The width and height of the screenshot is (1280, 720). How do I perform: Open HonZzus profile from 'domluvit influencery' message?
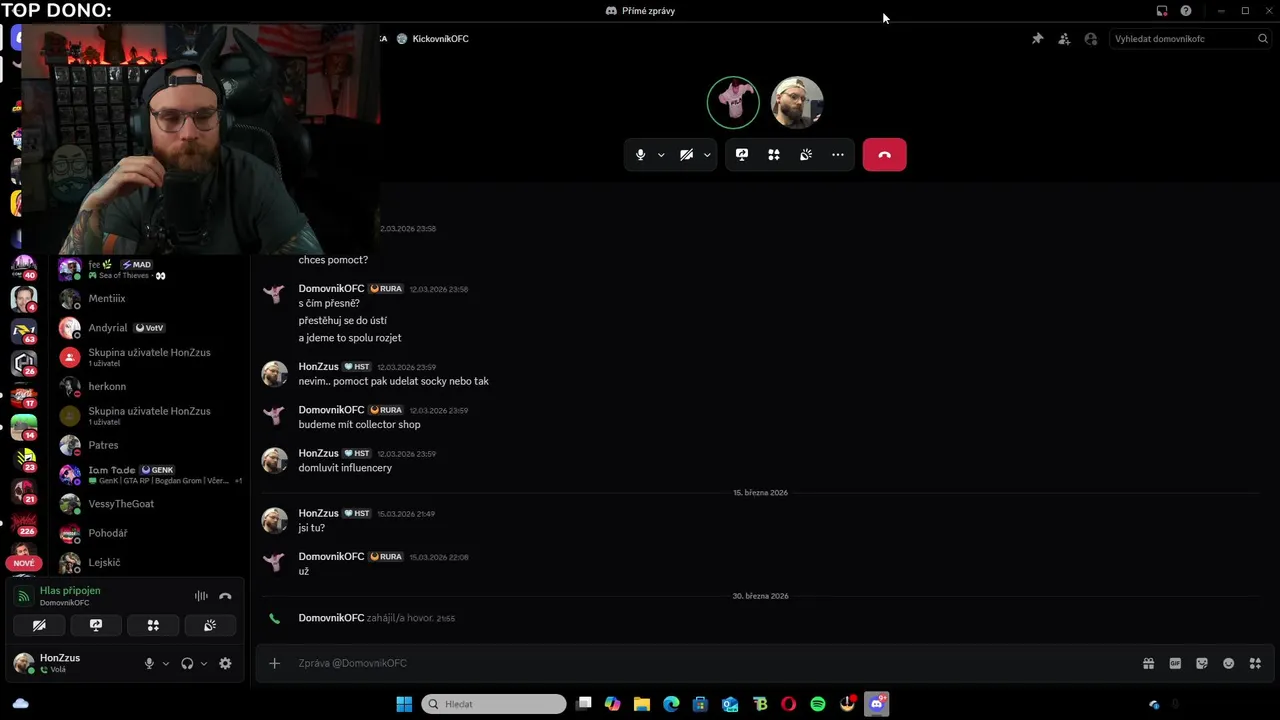click(x=318, y=453)
